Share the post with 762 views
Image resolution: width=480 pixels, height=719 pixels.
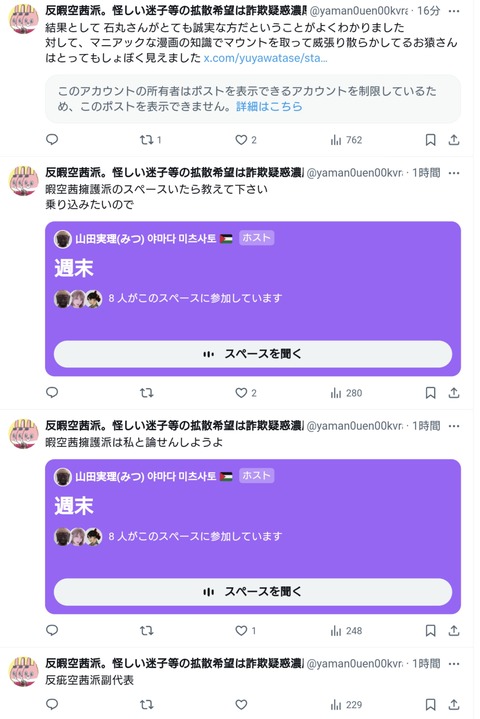(454, 140)
